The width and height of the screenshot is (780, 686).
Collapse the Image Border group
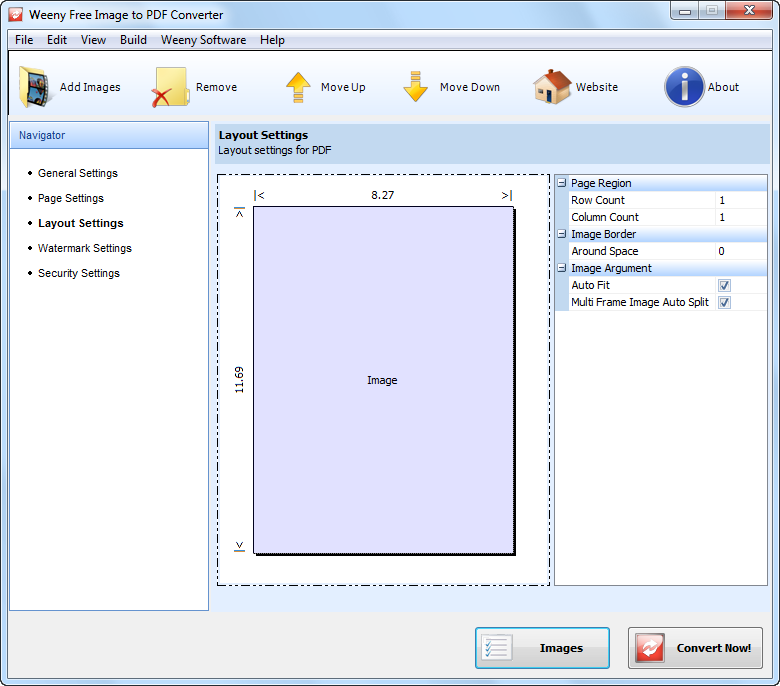tap(562, 234)
